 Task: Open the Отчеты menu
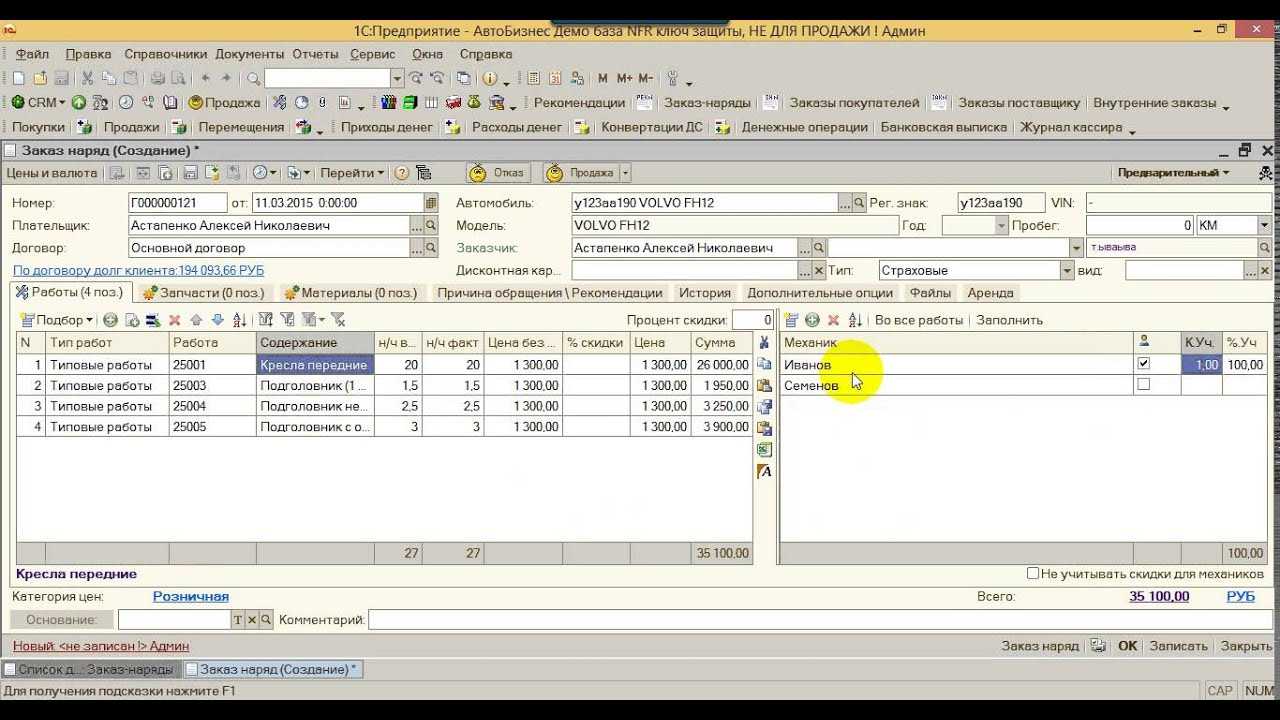pyautogui.click(x=316, y=54)
